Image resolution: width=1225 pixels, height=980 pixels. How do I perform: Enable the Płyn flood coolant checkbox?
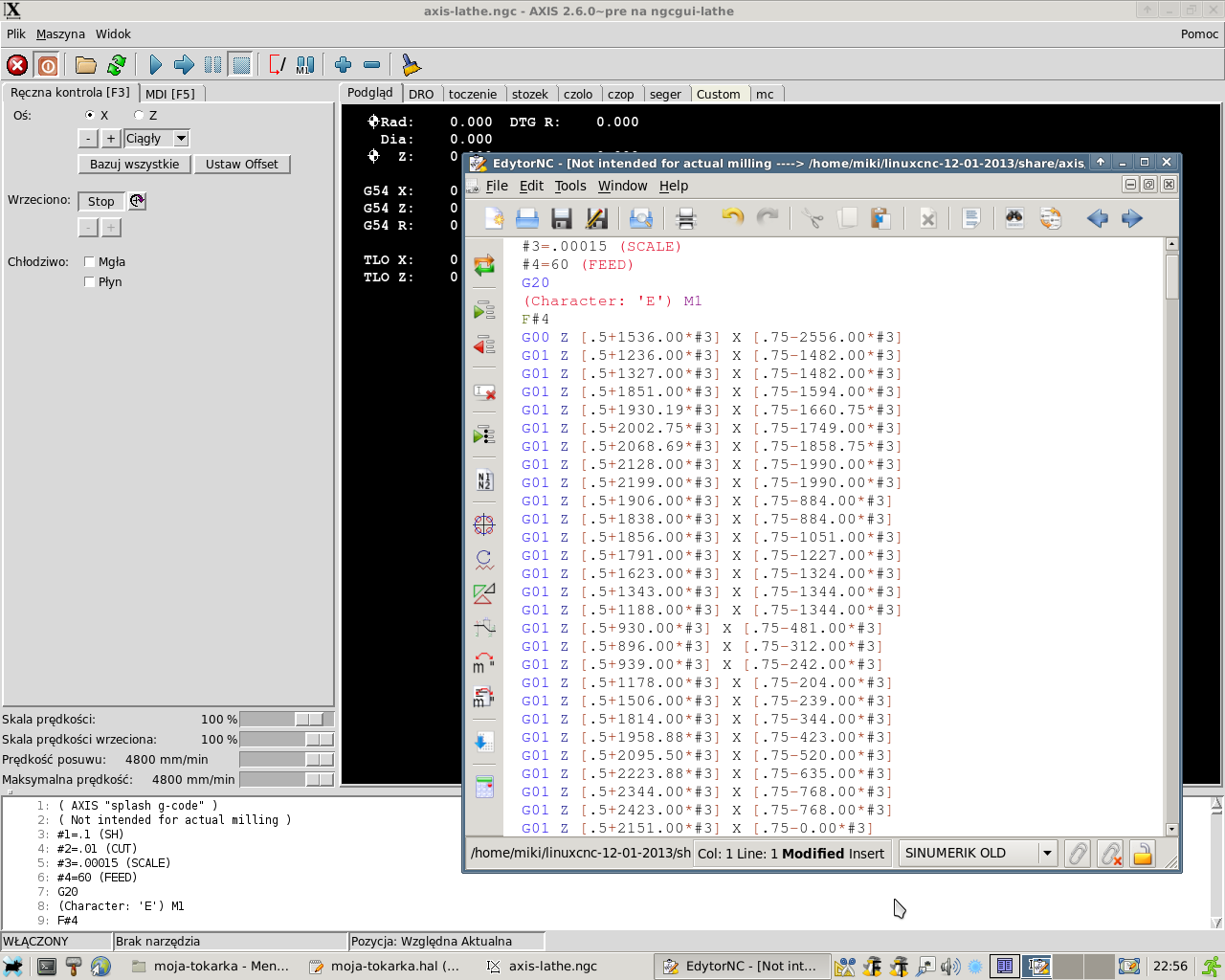click(89, 281)
